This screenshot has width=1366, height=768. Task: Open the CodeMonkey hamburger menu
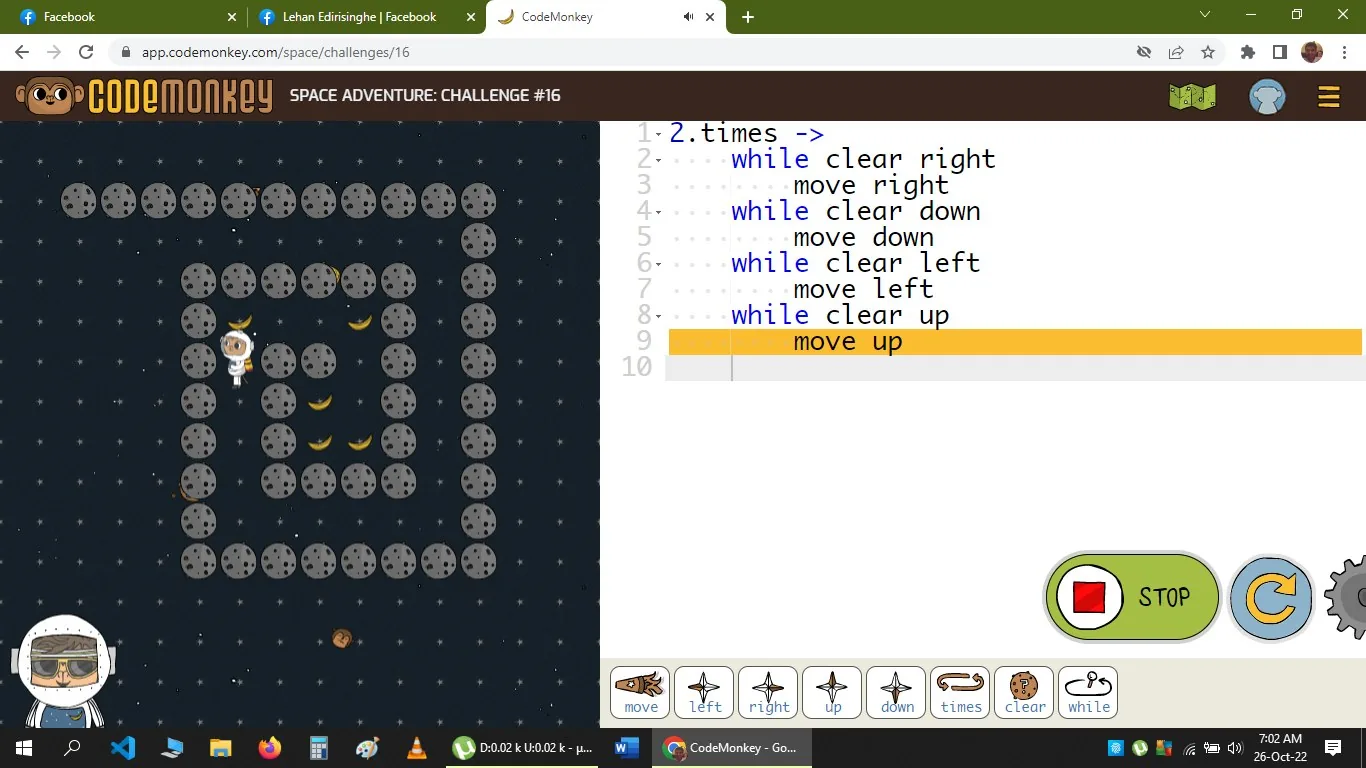tap(1328, 96)
